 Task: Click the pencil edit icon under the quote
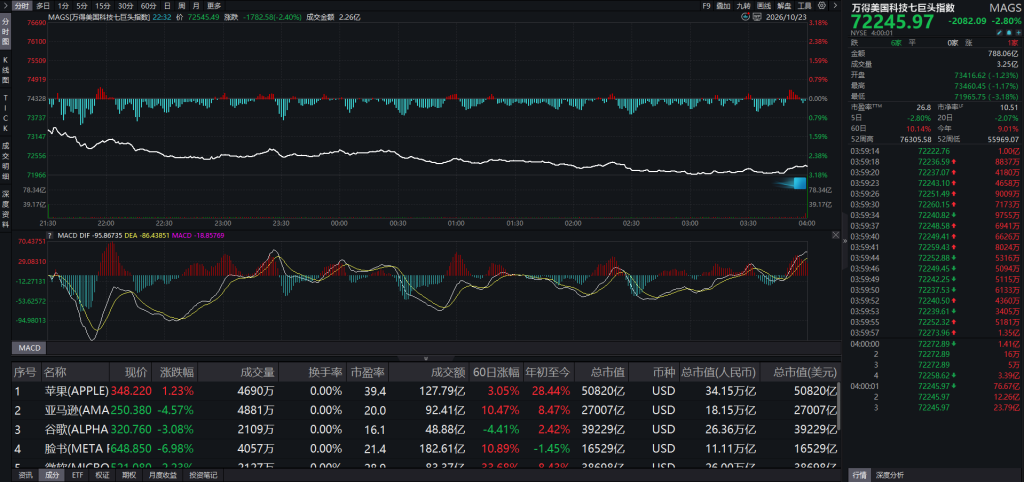pyautogui.click(x=999, y=32)
